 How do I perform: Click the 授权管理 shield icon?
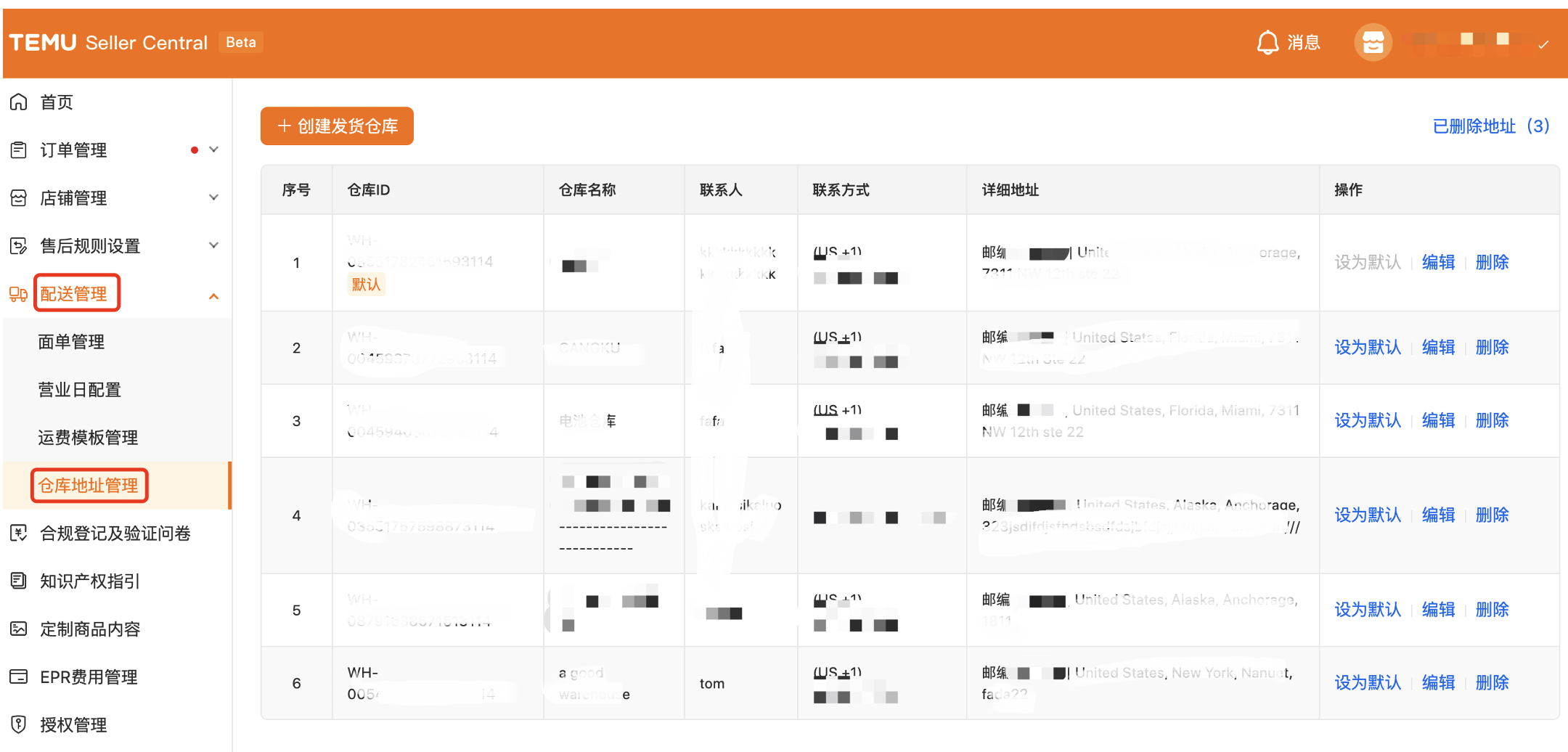[x=19, y=724]
